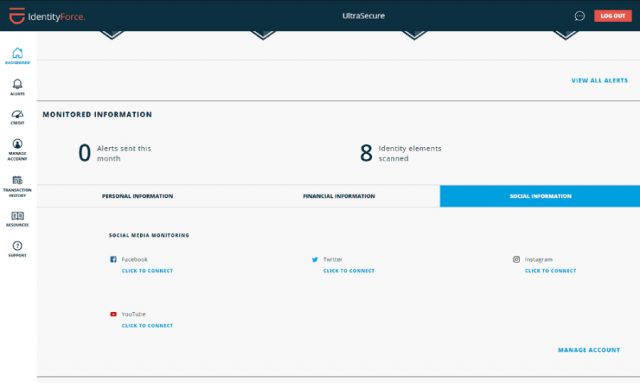The height and width of the screenshot is (383, 640).
Task: Click to connect Instagram account
Action: (551, 271)
